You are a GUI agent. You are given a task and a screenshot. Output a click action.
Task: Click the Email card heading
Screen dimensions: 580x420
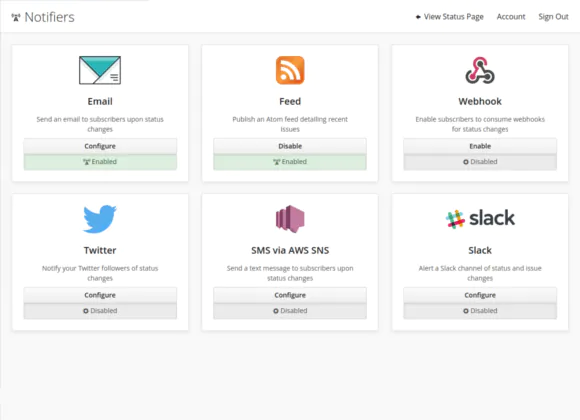click(100, 101)
